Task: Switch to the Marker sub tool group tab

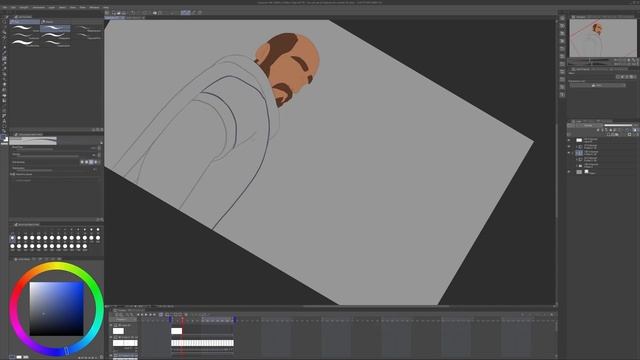Action: click(x=55, y=22)
